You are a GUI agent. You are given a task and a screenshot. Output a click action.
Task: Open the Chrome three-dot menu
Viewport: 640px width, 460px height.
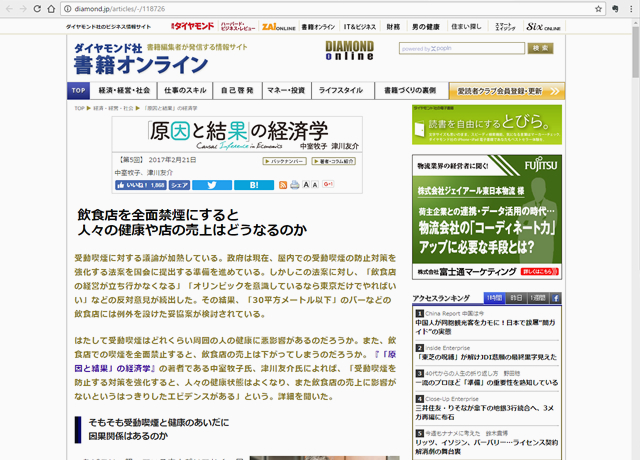click(628, 8)
